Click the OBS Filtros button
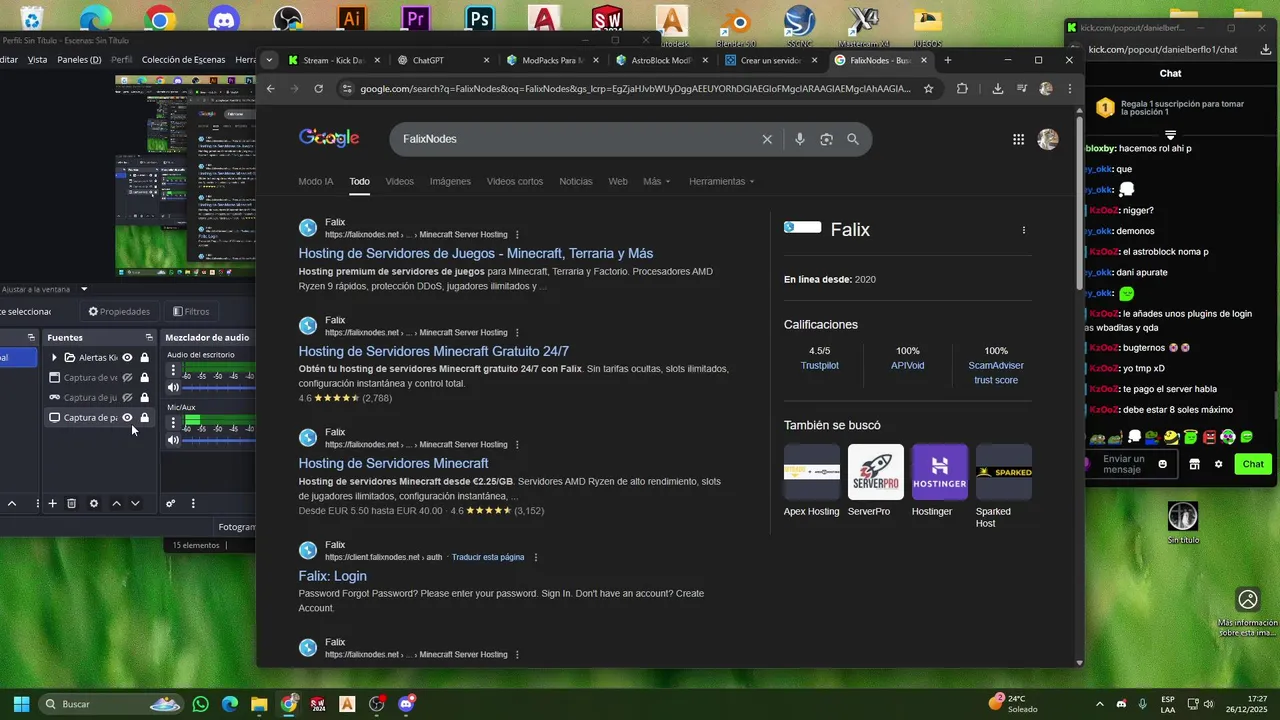The height and width of the screenshot is (720, 1280). coord(191,312)
